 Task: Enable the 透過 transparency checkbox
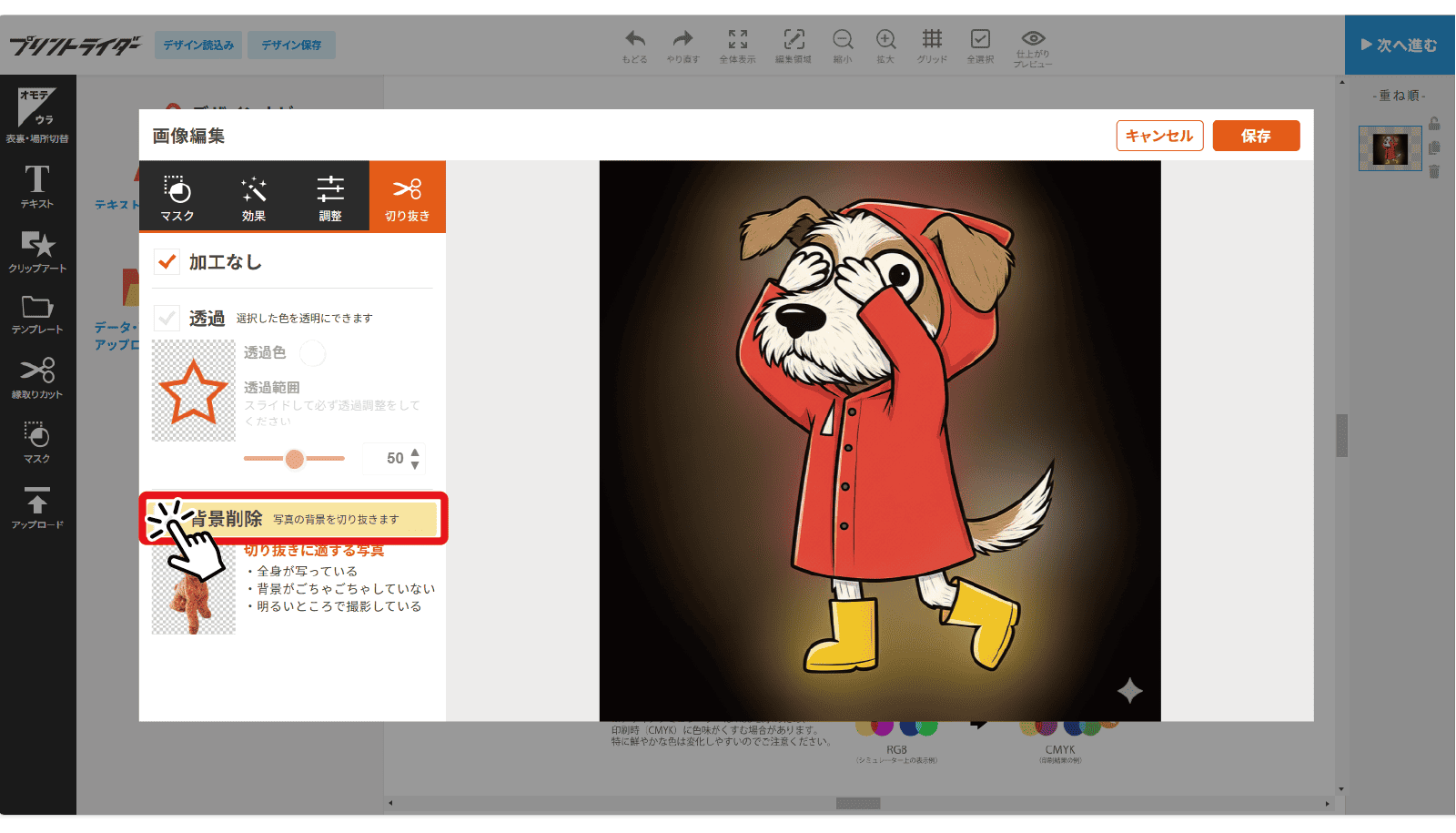[167, 318]
